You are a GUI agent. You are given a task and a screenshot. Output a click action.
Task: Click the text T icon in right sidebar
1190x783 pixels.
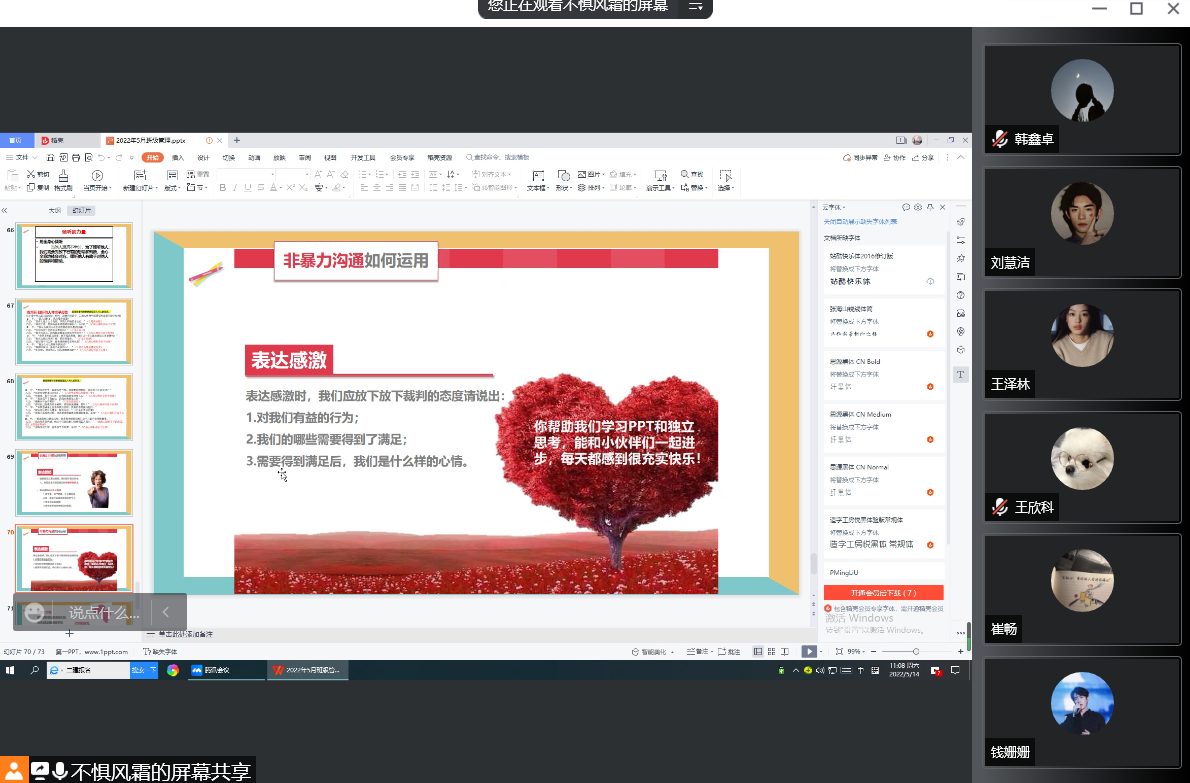tap(960, 374)
